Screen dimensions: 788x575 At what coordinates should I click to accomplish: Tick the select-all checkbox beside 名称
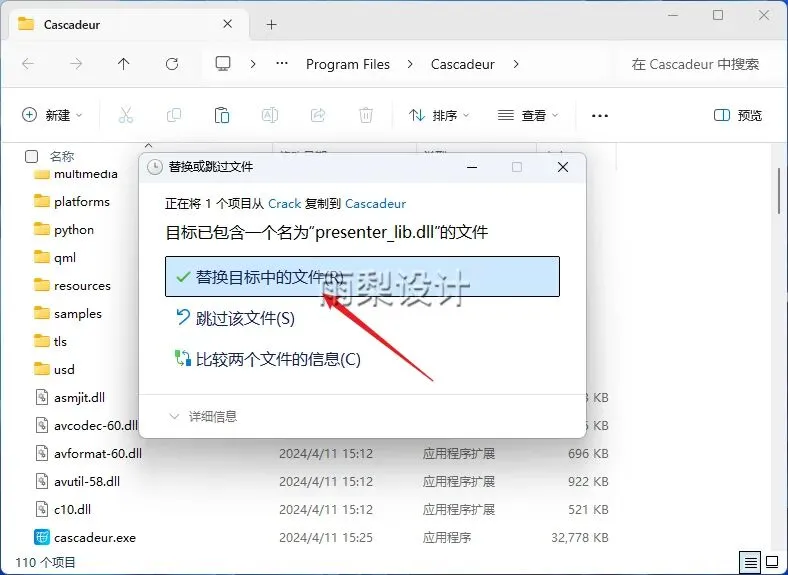tap(31, 156)
